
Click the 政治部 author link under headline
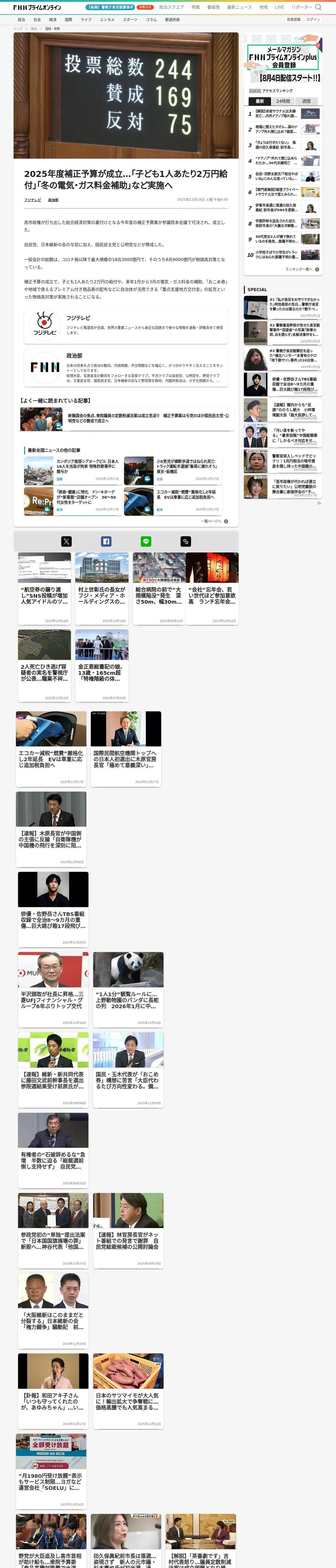[54, 200]
